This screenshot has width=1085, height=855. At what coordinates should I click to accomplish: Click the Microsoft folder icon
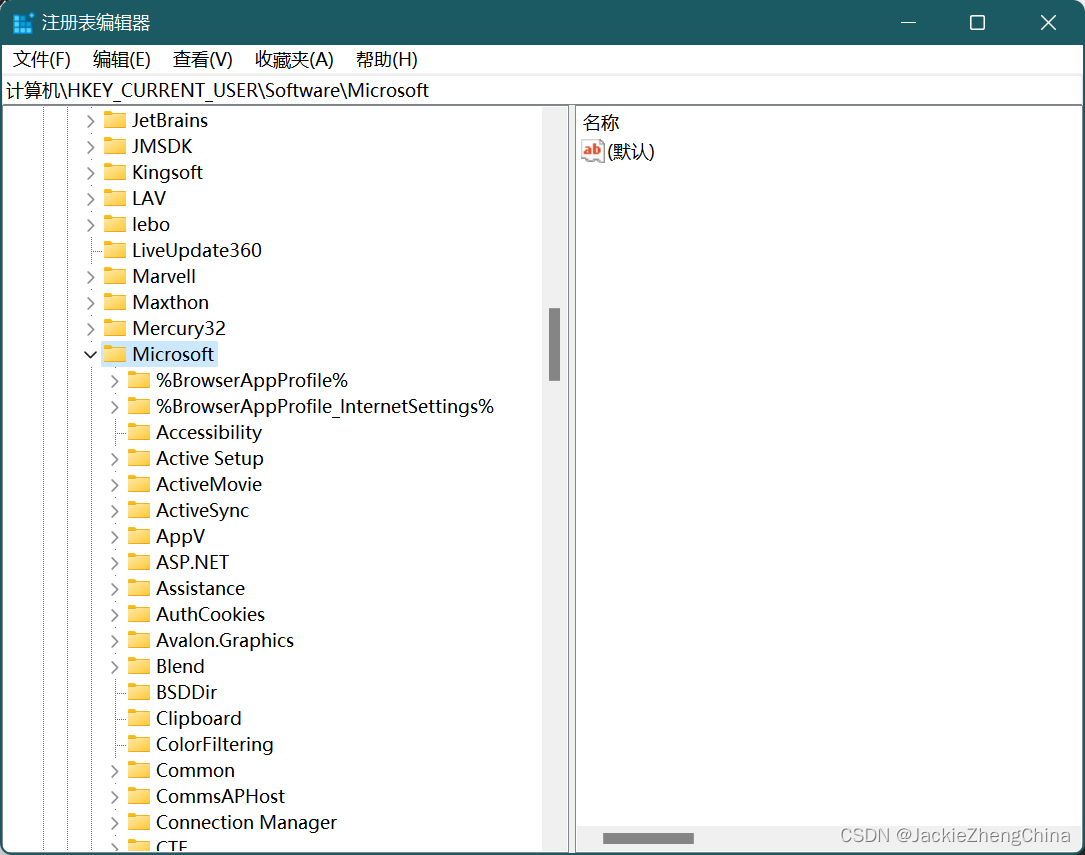(115, 354)
